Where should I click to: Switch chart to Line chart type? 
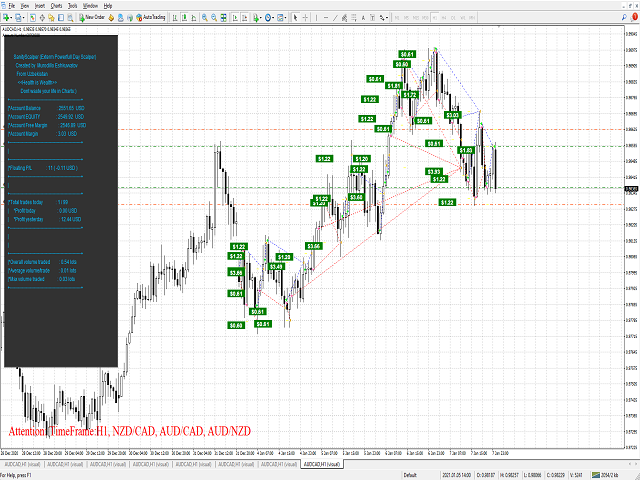[193, 18]
